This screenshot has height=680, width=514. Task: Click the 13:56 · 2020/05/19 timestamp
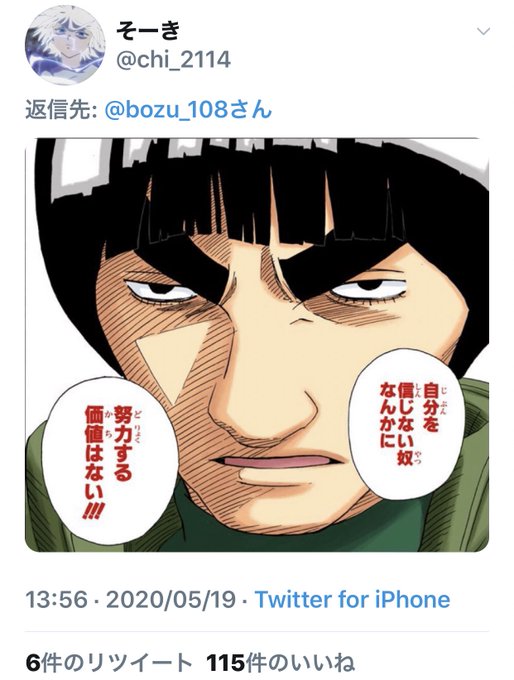(x=131, y=599)
